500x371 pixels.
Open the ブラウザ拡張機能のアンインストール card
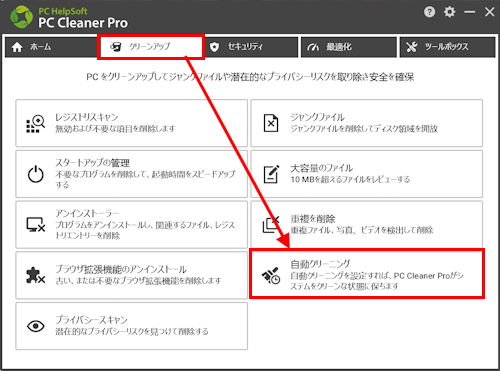[x=132, y=275]
